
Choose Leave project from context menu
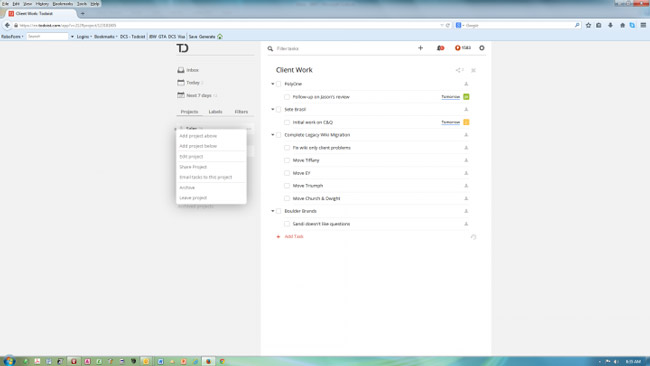[x=193, y=198]
